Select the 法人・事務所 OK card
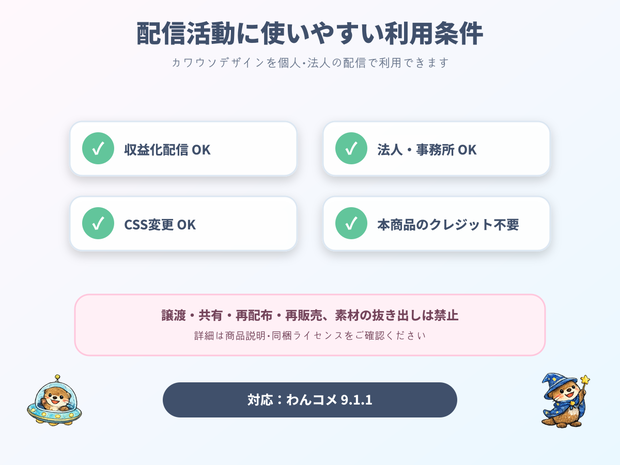Image resolution: width=620 pixels, height=465 pixels. pyautogui.click(x=437, y=149)
